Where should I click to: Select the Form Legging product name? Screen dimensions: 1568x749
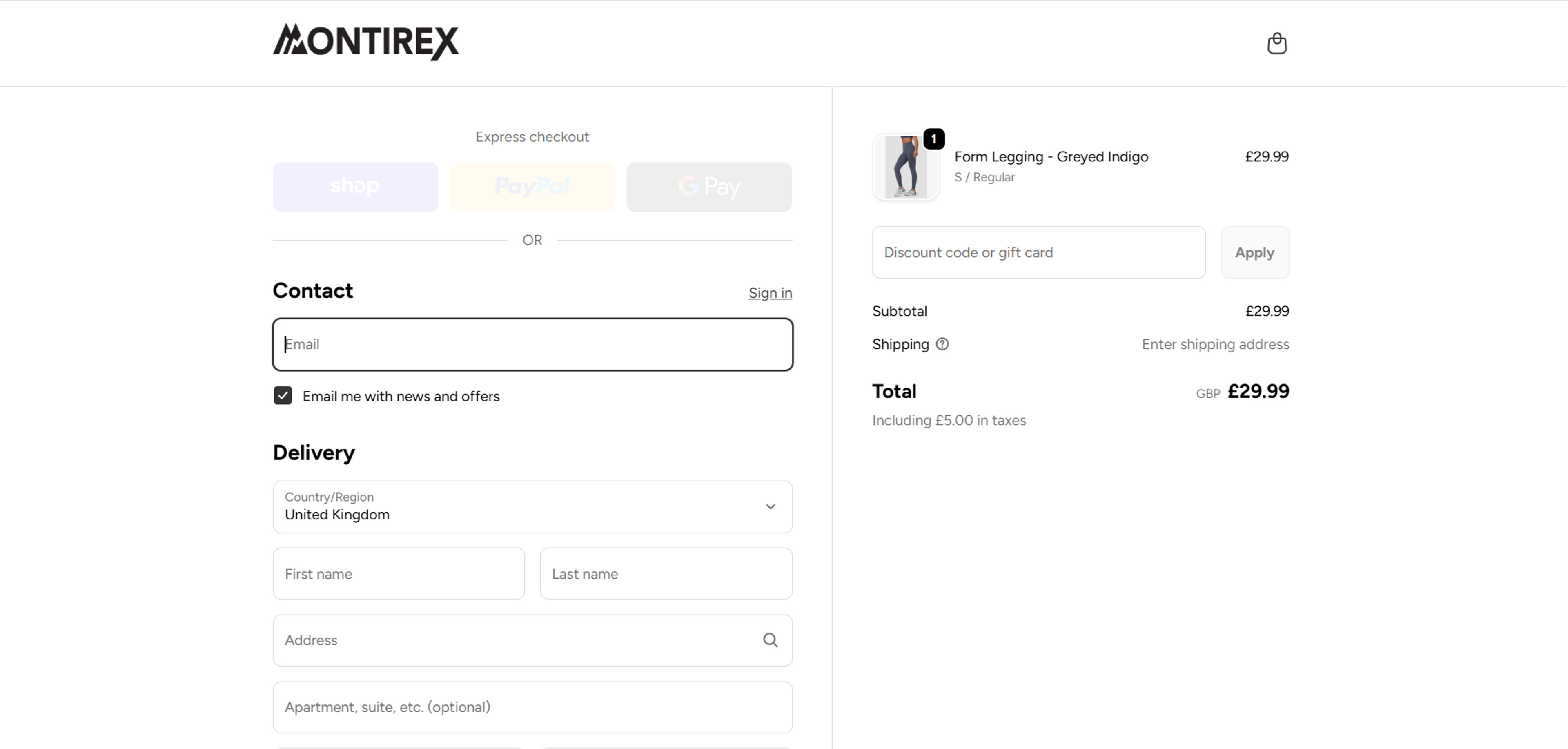click(x=1051, y=156)
